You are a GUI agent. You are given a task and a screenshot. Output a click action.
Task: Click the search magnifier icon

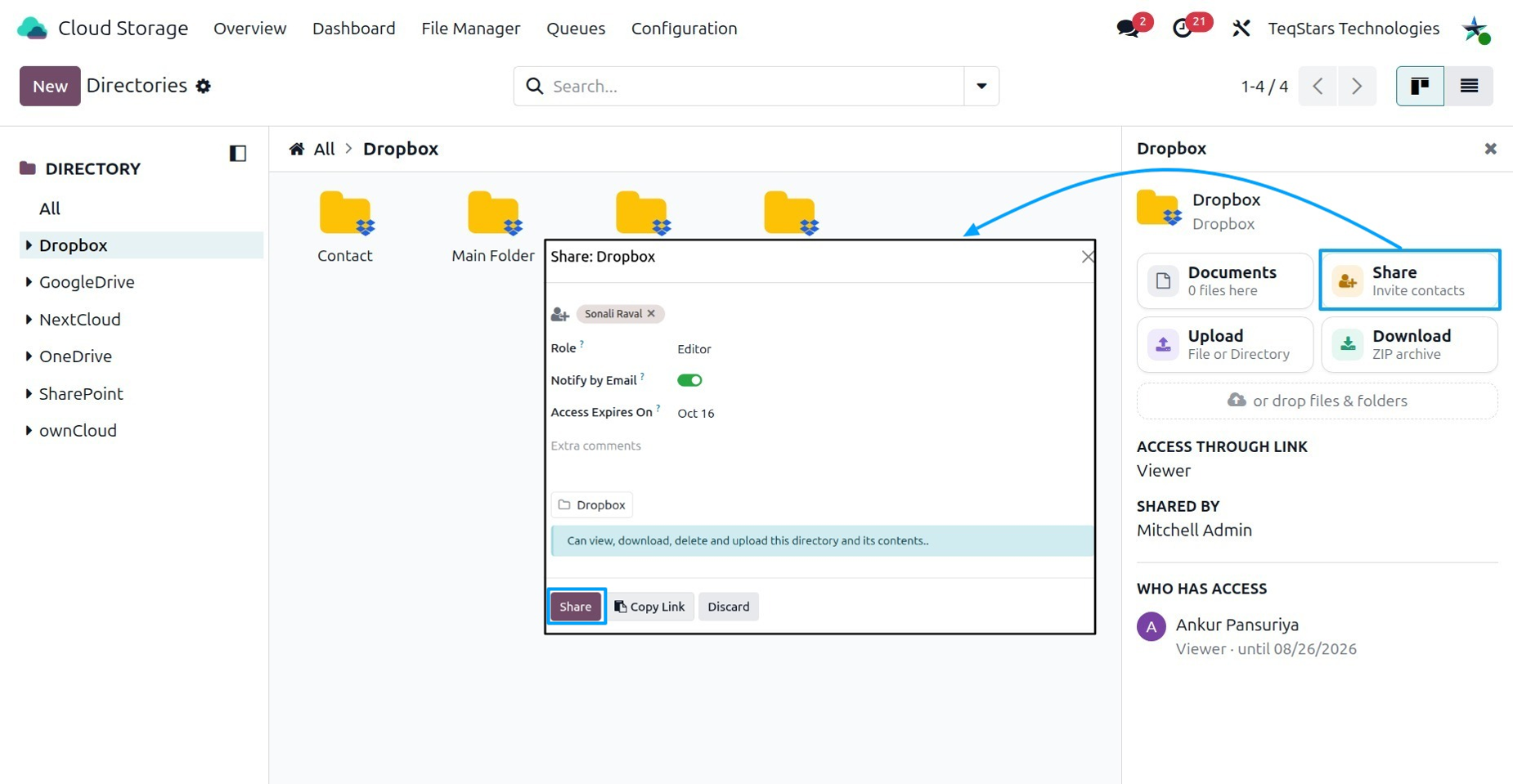(535, 86)
